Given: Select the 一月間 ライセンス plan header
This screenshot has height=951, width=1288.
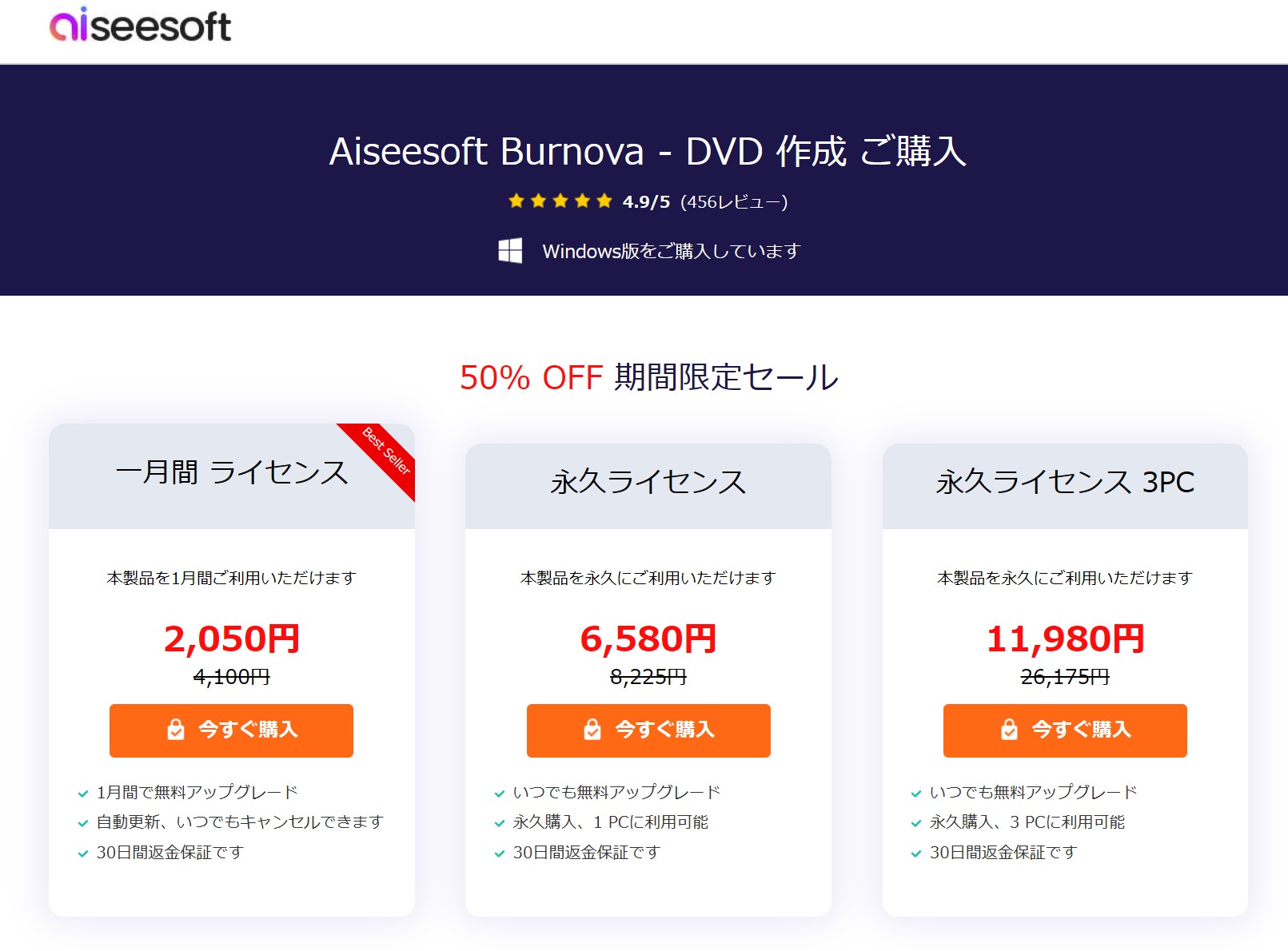Looking at the screenshot, I should (x=231, y=473).
